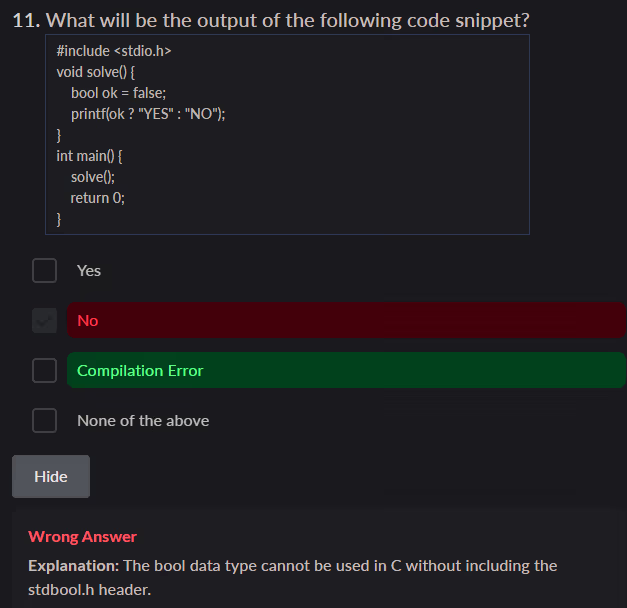Click the bold Explanation label
Screen dimensions: 627x608
click(x=73, y=566)
